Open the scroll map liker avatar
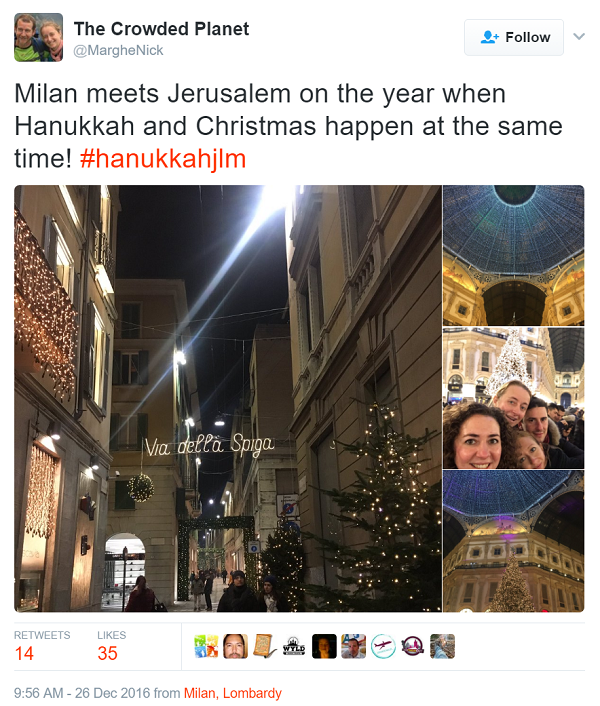Viewport: 600px width, 706px height. (x=265, y=646)
